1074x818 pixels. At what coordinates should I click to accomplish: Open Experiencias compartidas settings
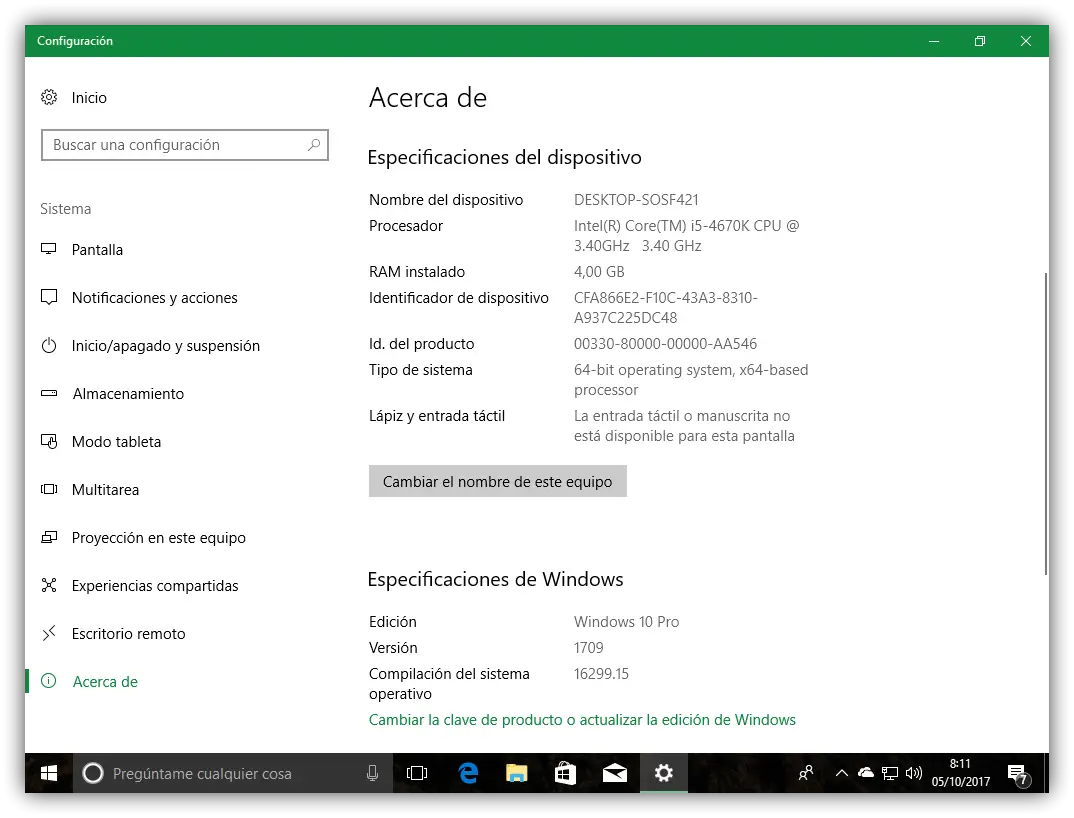(x=155, y=585)
